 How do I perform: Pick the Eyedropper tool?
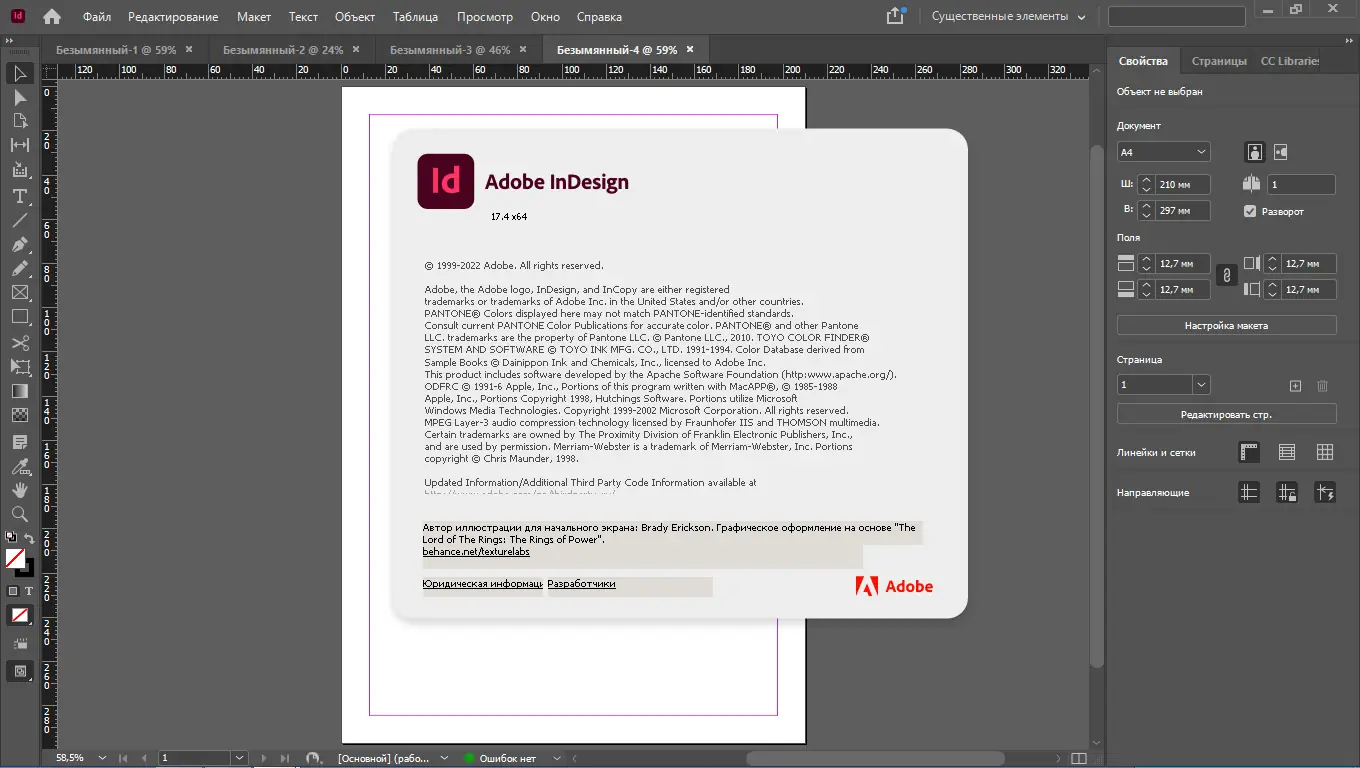pos(19,465)
